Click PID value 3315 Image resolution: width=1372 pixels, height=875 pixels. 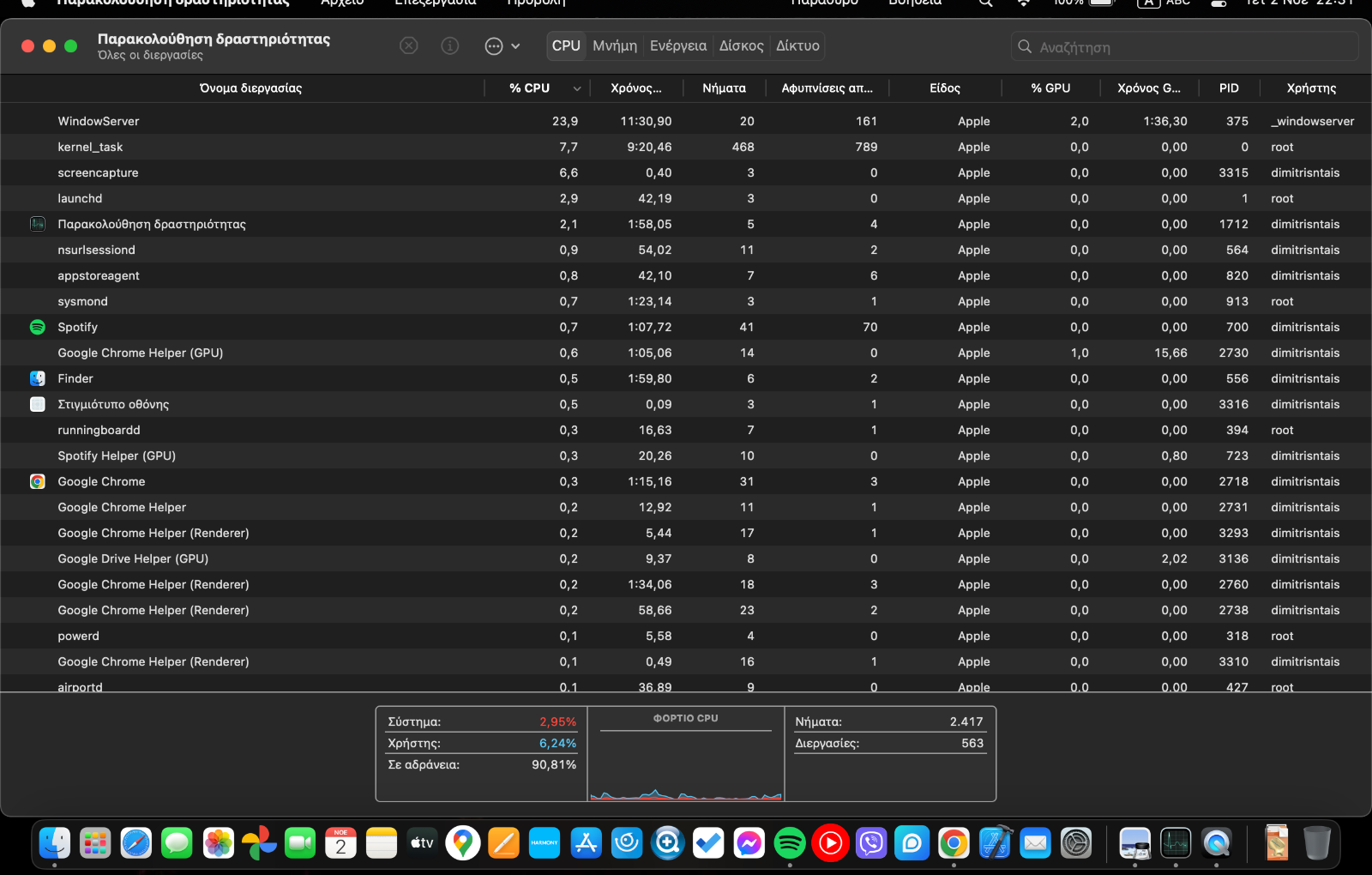click(x=1233, y=172)
